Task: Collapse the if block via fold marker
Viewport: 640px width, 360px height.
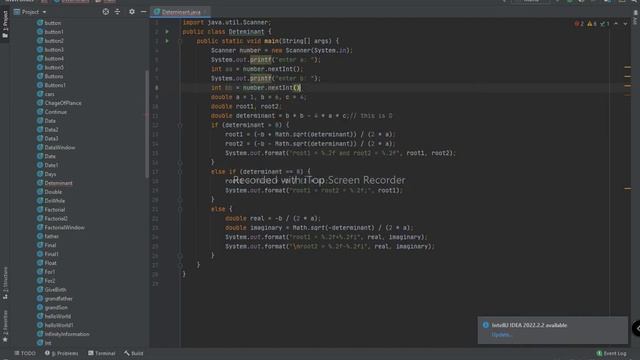Action: (x=180, y=125)
